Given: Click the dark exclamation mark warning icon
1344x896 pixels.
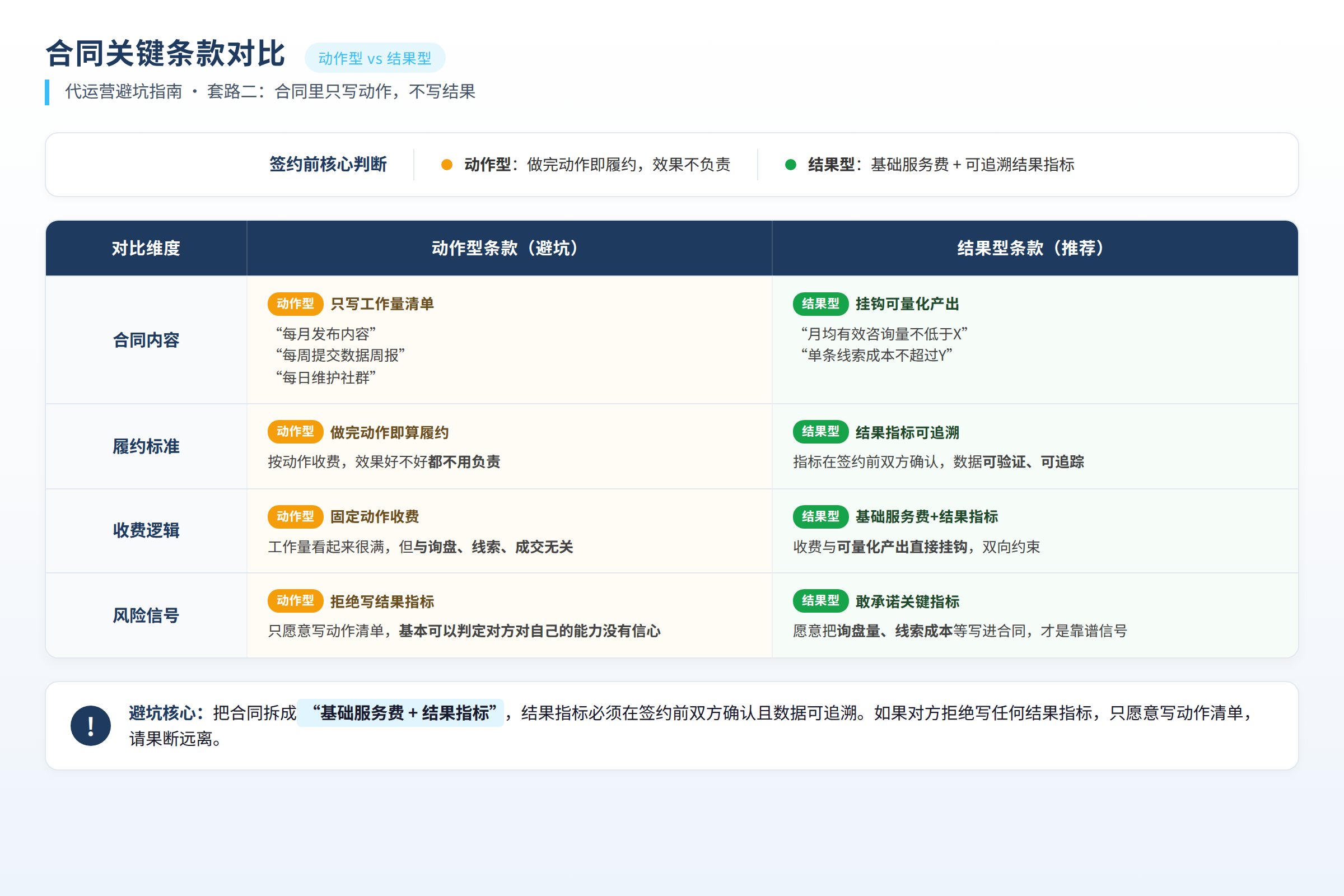Looking at the screenshot, I should [x=90, y=725].
